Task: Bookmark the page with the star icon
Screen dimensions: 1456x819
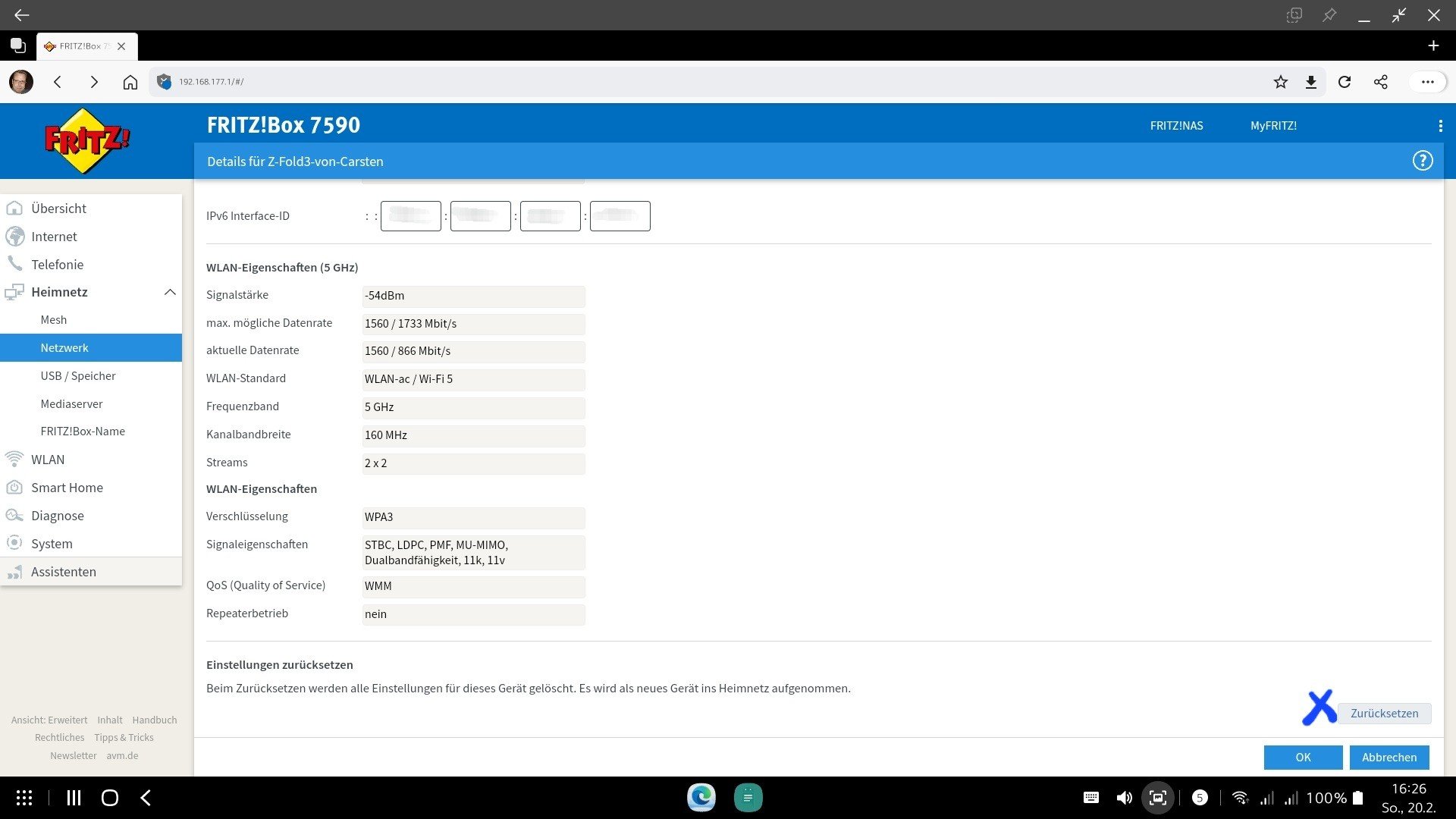Action: point(1281,82)
